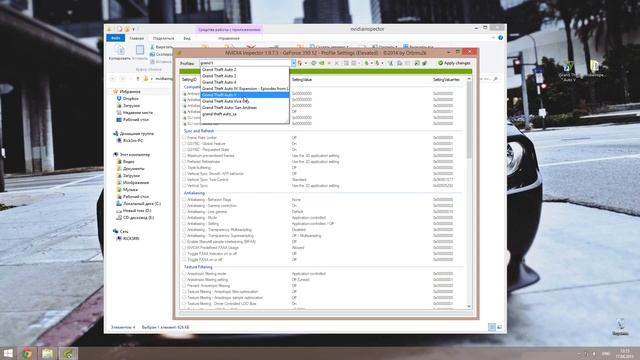Open Локальный диск (C:) in navigation pane
Screen dimensions: 640x360
(x=142, y=204)
